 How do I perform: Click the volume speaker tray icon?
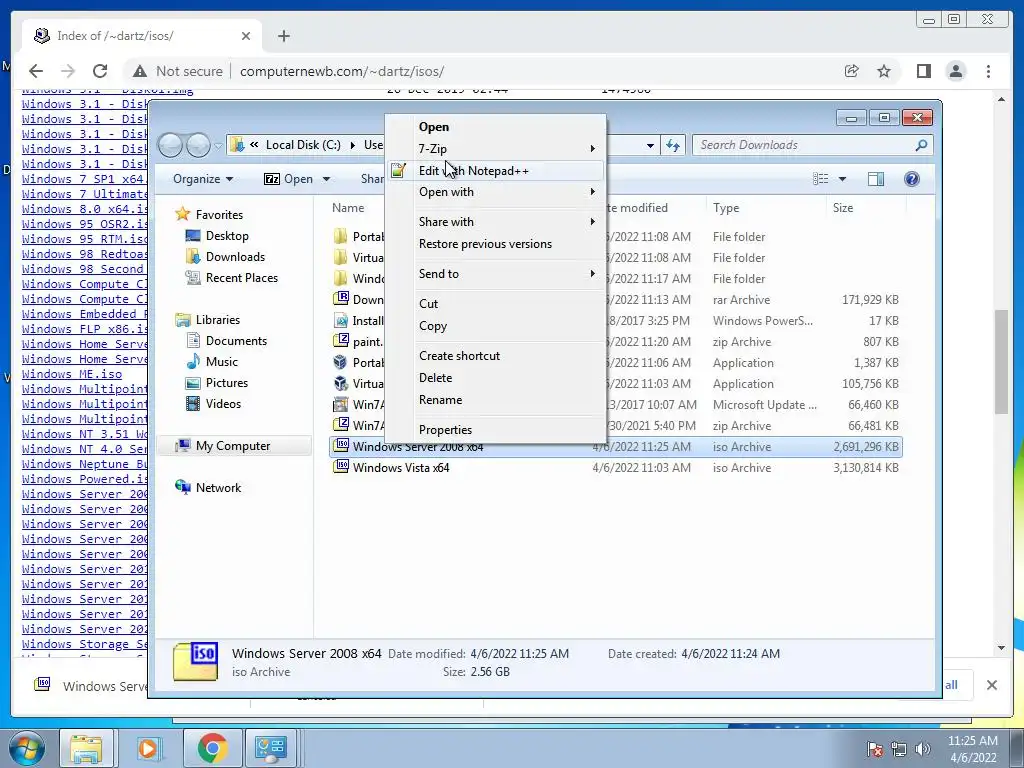tap(922, 749)
